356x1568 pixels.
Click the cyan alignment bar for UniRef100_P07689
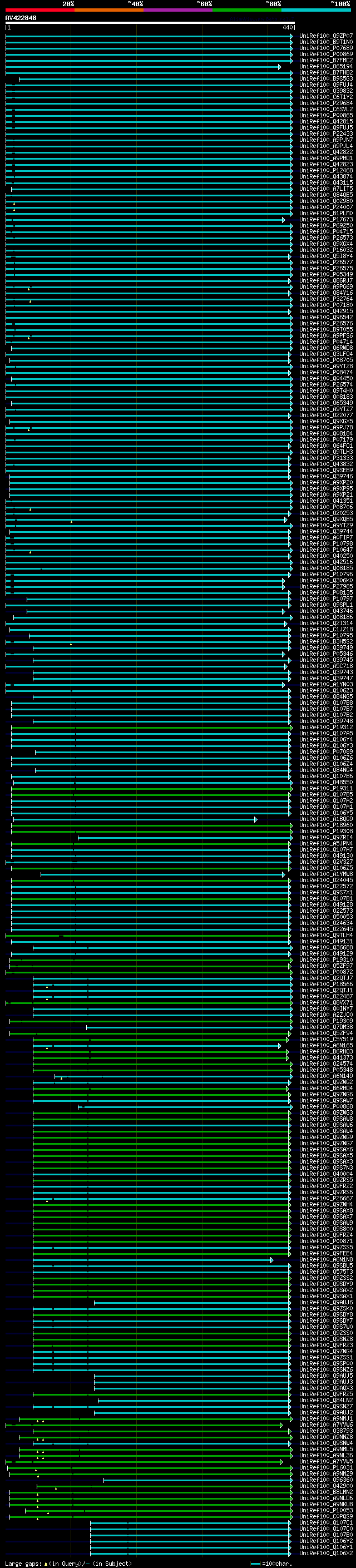(149, 48)
